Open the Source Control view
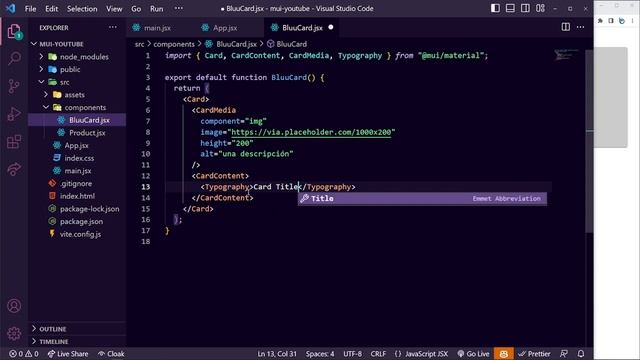Viewport: 640px width, 360px height. point(14,86)
